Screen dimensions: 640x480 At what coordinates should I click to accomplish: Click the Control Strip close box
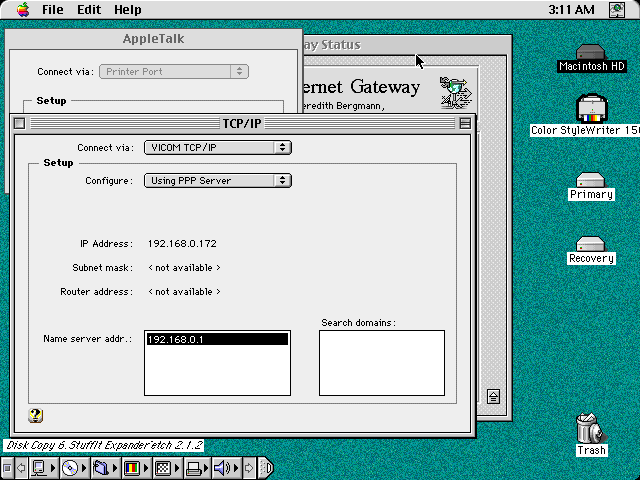click(x=7, y=468)
